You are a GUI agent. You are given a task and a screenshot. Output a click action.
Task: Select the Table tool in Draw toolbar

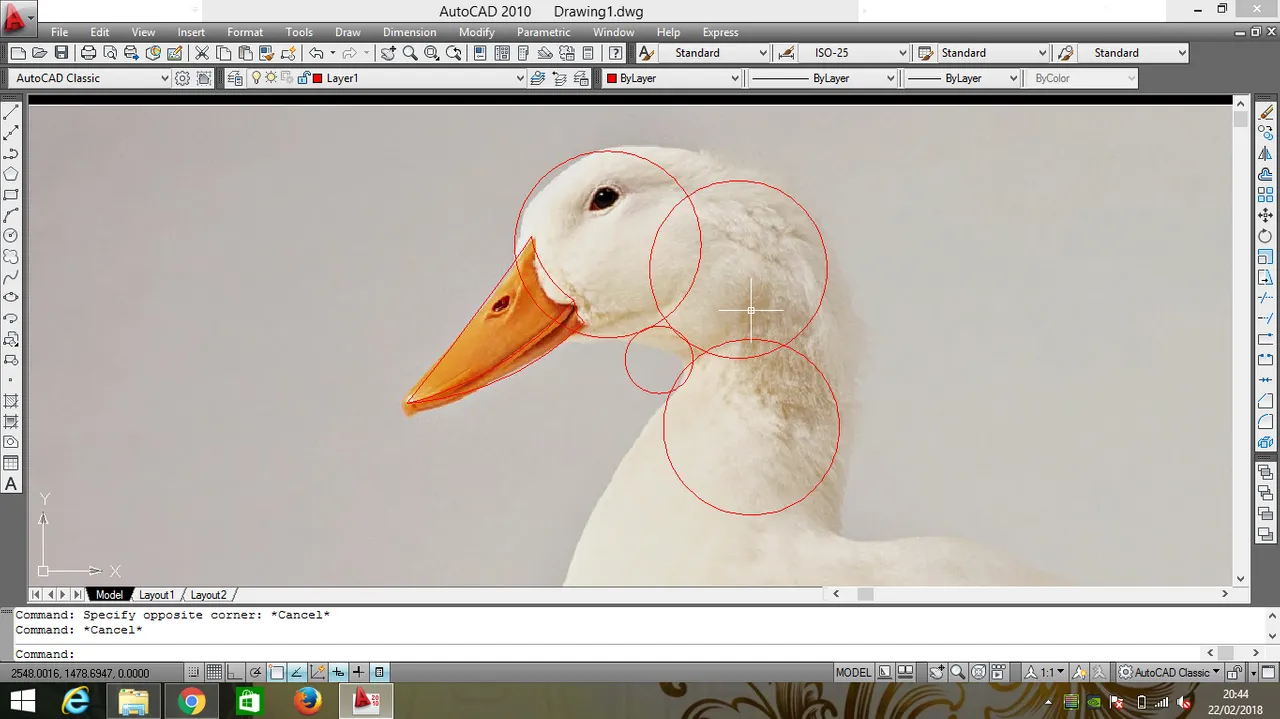pyautogui.click(x=11, y=463)
